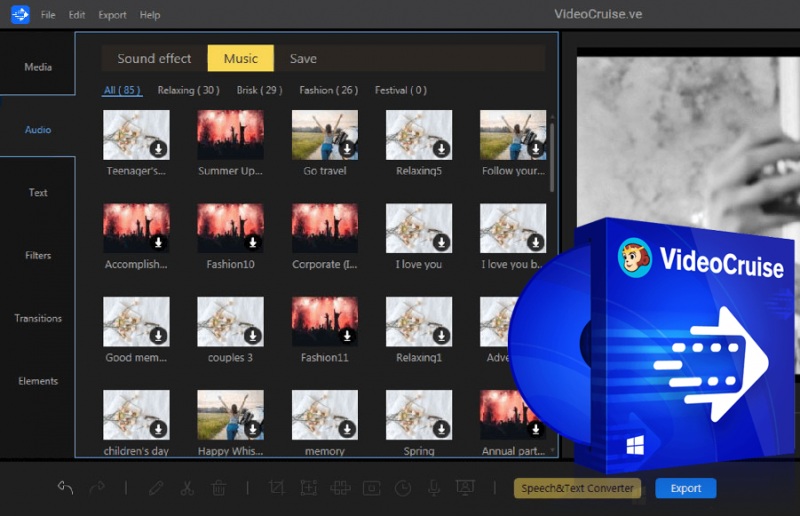800x516 pixels.
Task: Download the Go travel track
Action: pyautogui.click(x=347, y=149)
